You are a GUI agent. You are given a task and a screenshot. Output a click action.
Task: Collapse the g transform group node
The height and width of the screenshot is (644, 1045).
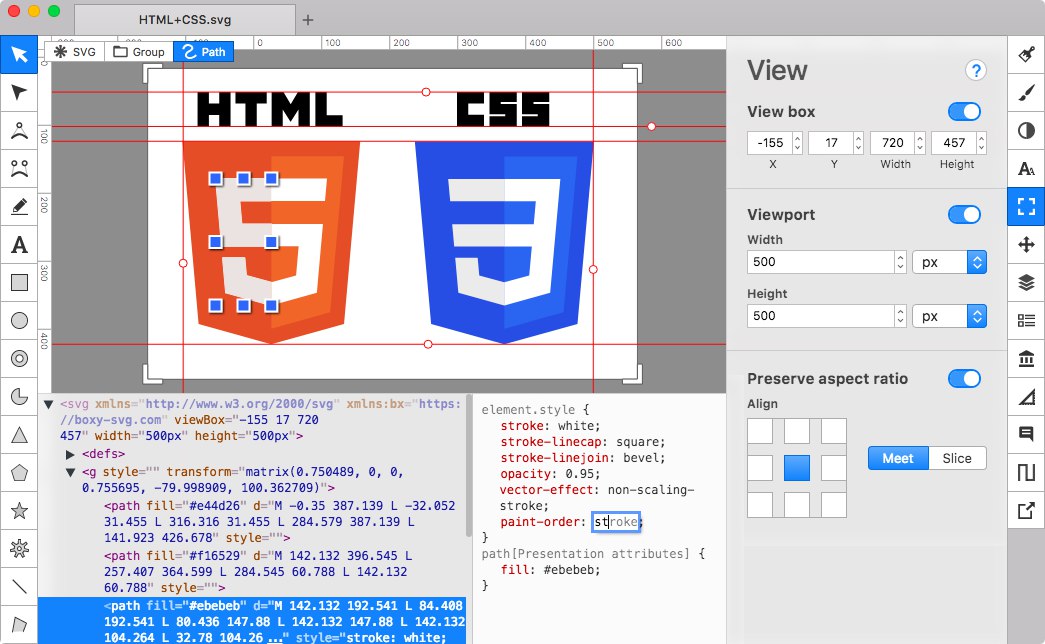click(x=70, y=472)
